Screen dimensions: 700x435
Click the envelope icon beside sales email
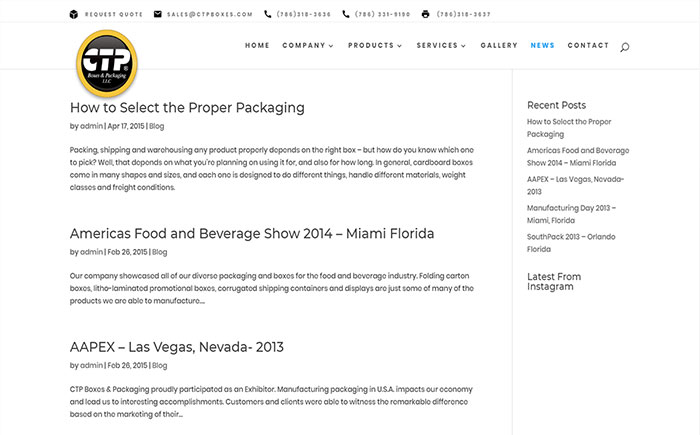[158, 14]
